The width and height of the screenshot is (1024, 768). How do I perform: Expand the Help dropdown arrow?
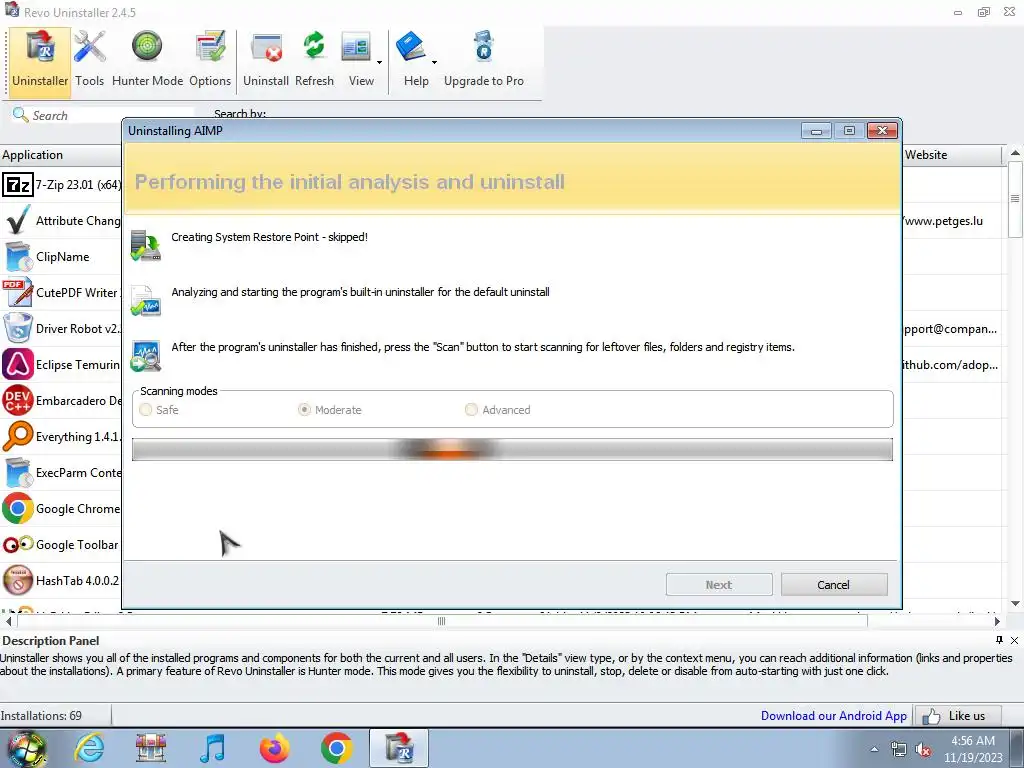(x=434, y=63)
